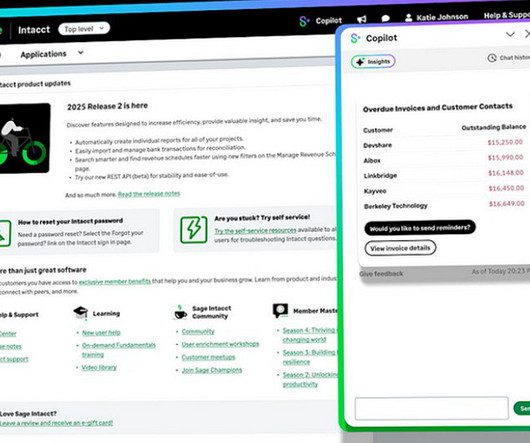Open the Give feedback link
The width and height of the screenshot is (530, 443).
381,274
